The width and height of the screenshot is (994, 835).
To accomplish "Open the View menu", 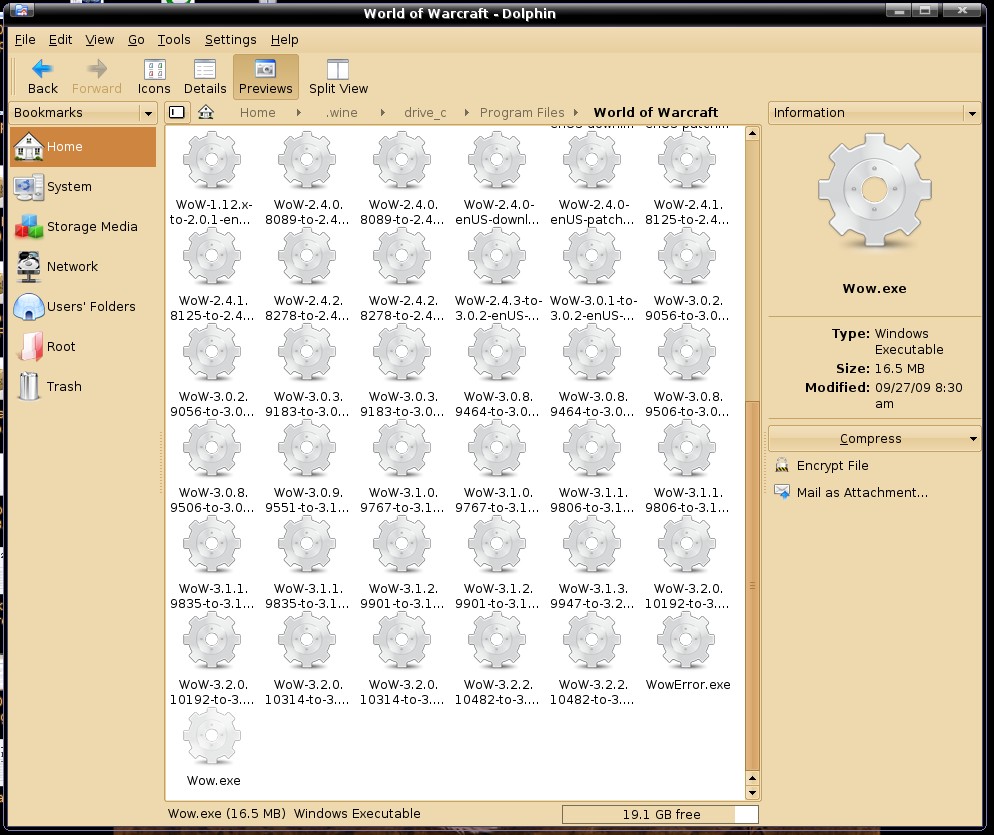I will pos(100,40).
